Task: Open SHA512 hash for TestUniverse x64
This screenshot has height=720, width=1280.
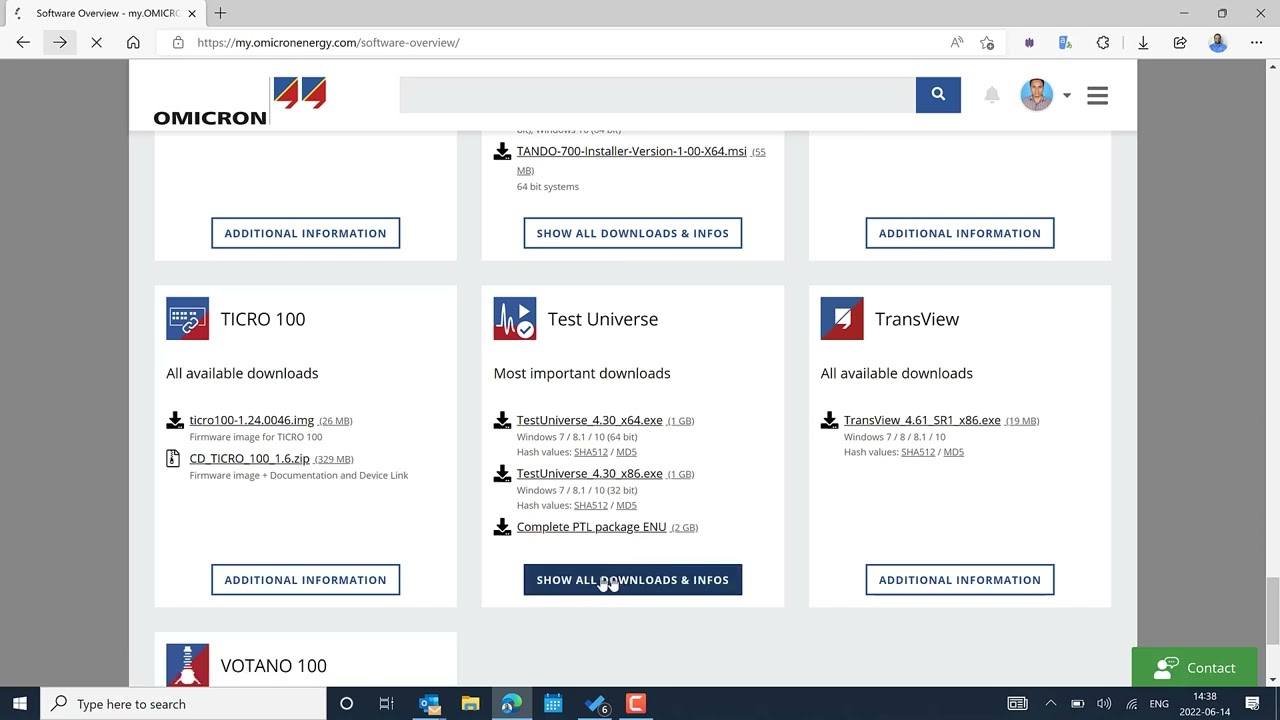Action: coord(591,452)
